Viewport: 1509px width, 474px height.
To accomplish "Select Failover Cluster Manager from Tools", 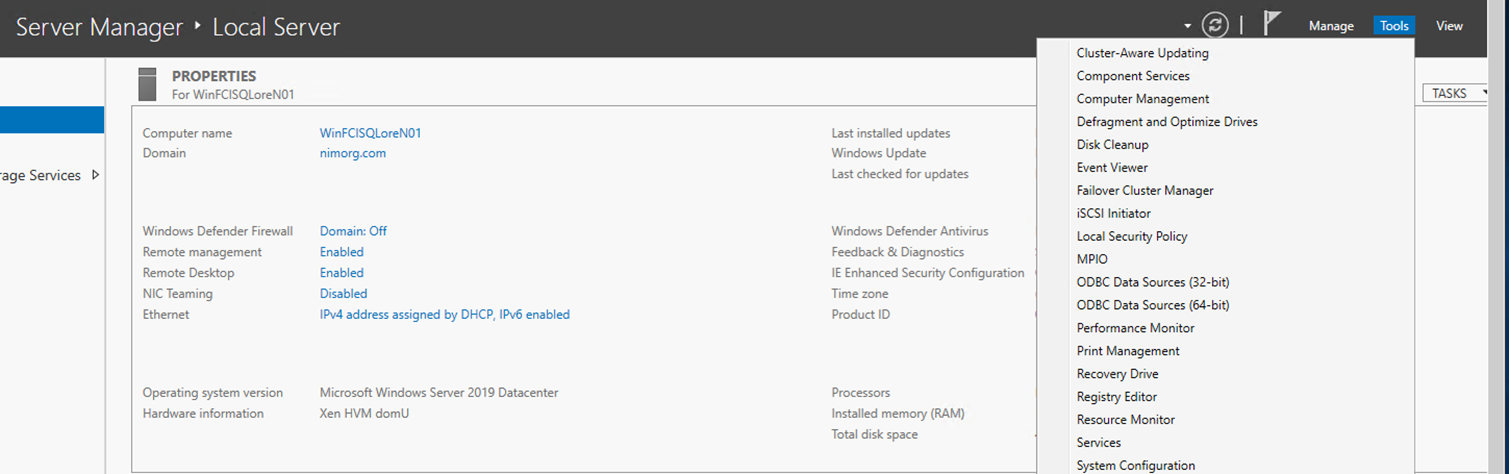I will 1145,190.
